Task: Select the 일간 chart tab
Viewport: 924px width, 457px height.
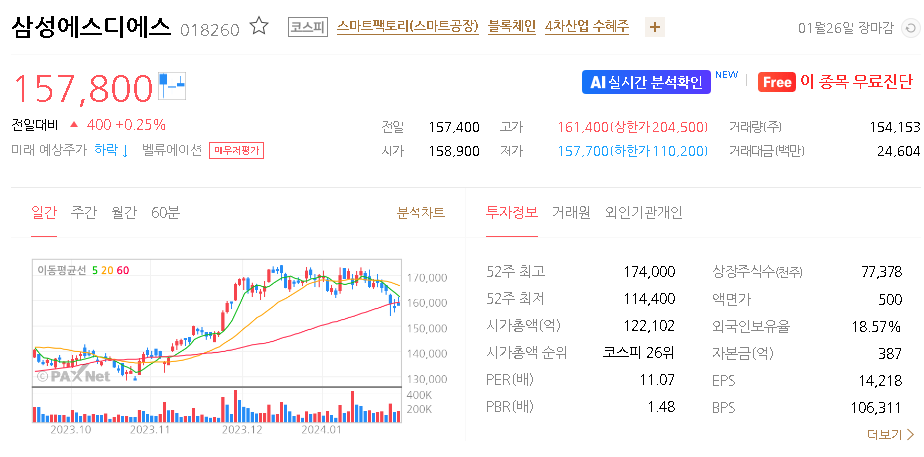Action: 44,213
